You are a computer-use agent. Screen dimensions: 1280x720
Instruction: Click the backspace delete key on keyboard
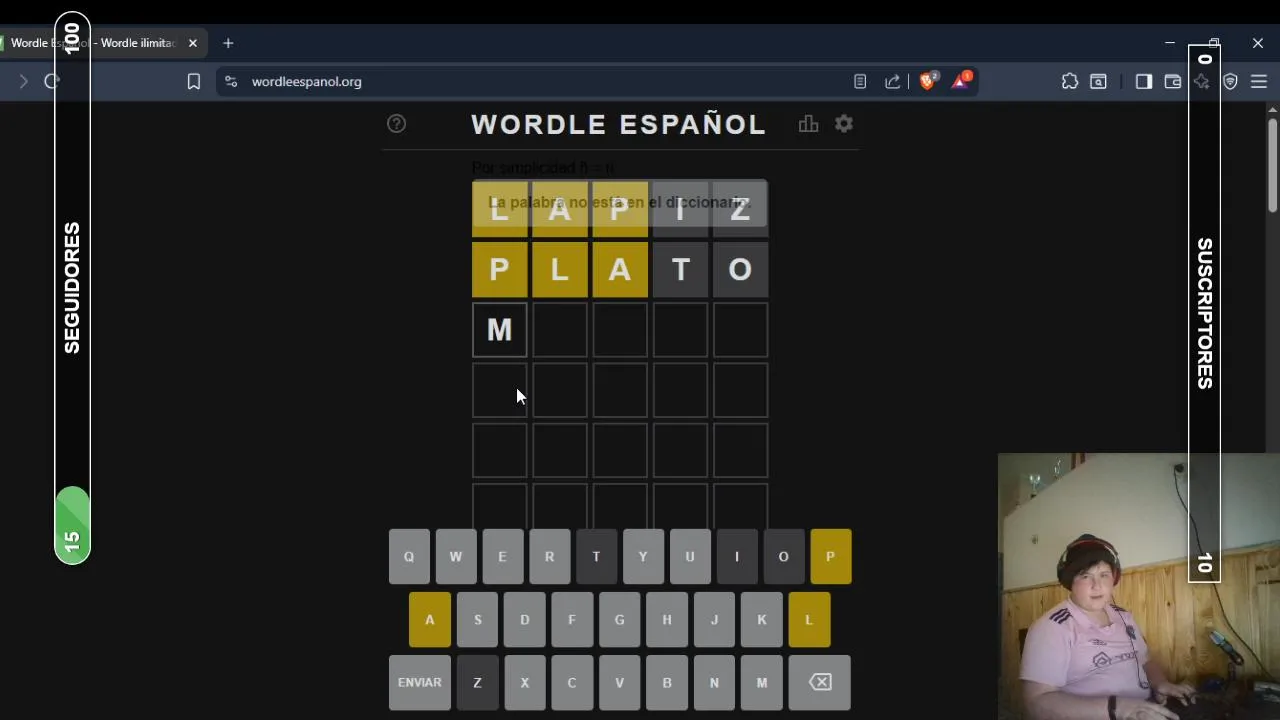coord(820,682)
